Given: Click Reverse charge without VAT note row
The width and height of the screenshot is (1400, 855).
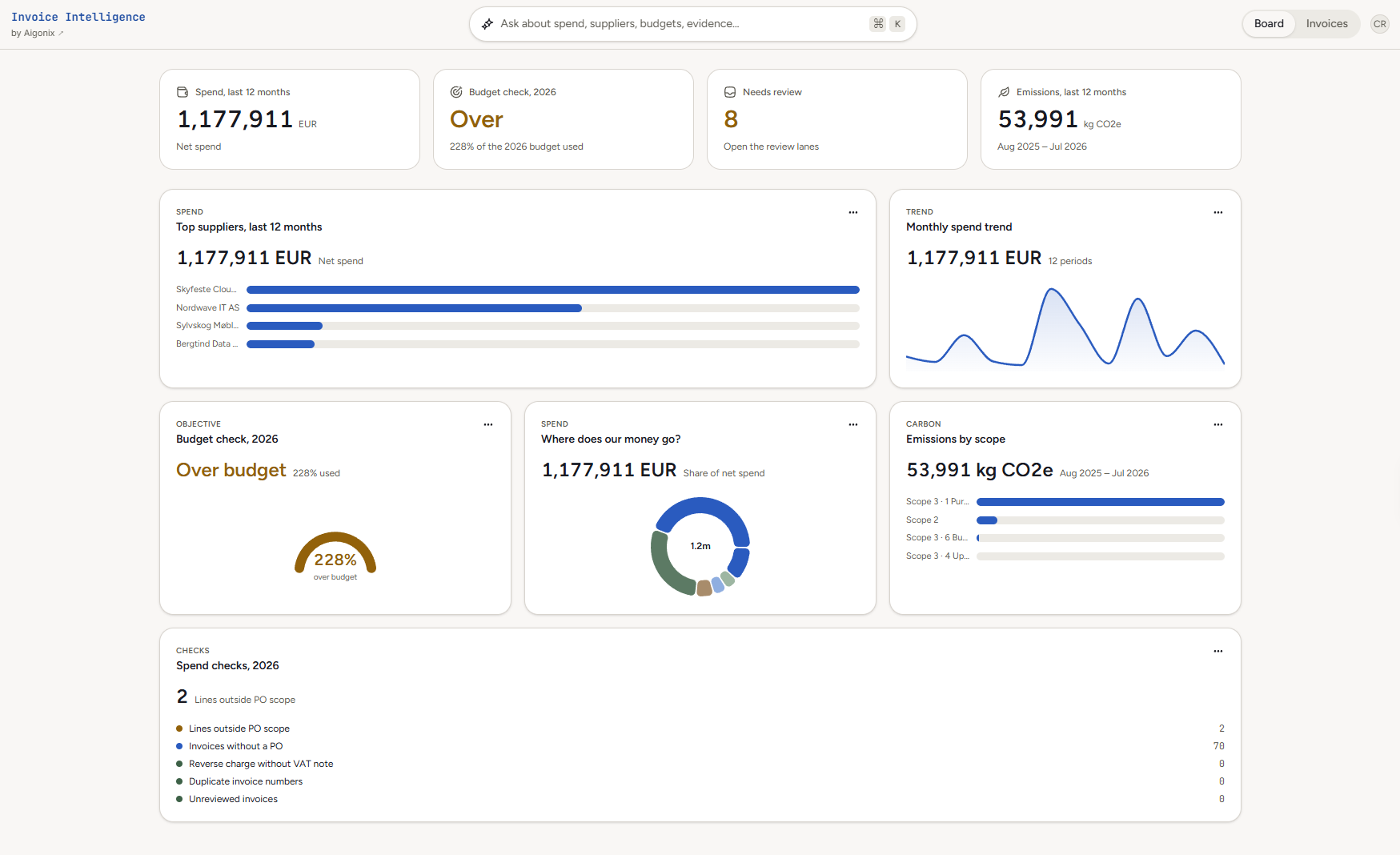Looking at the screenshot, I should [x=700, y=764].
